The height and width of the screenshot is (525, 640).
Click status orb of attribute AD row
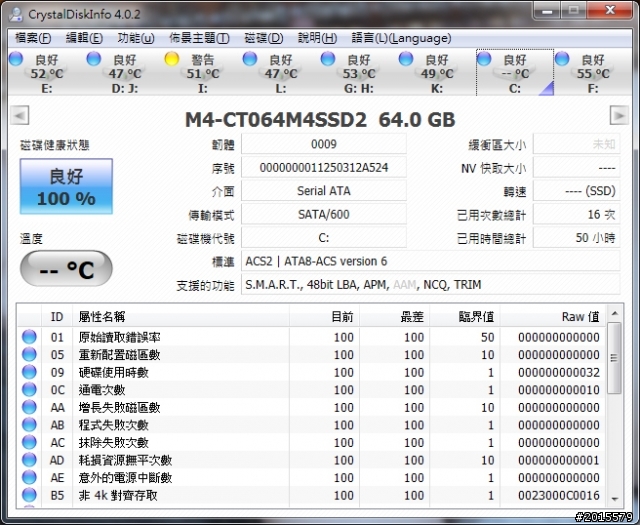coord(29,460)
